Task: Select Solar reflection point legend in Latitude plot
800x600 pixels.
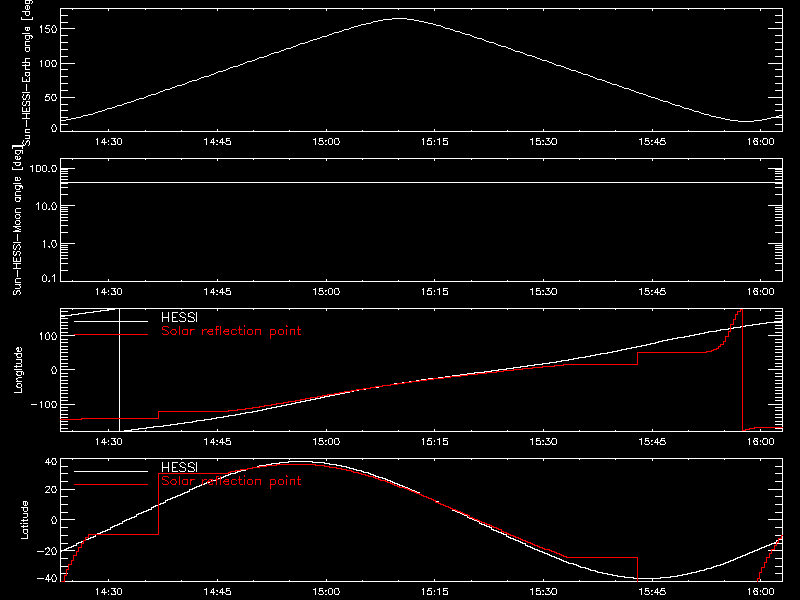Action: 231,481
